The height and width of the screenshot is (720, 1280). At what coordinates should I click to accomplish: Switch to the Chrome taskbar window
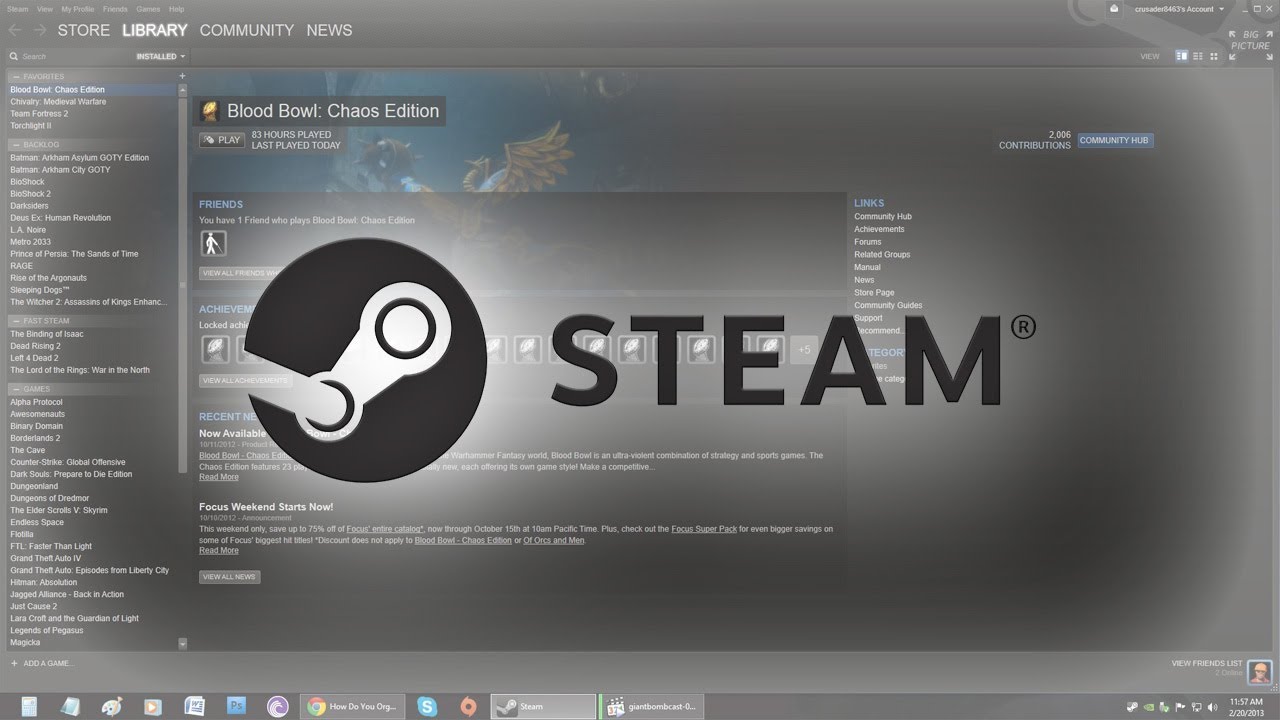coord(352,706)
